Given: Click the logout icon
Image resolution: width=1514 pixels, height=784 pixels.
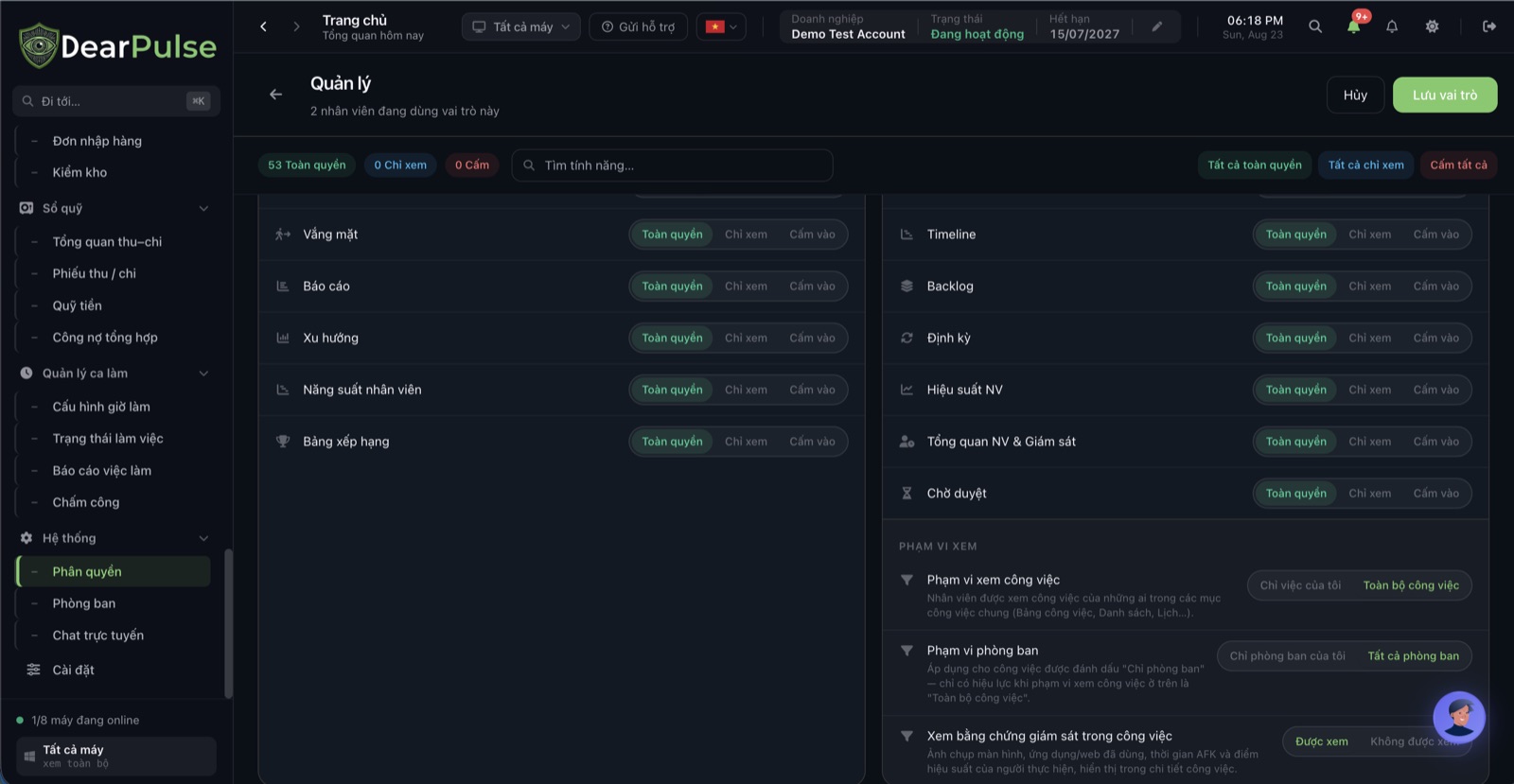Looking at the screenshot, I should 1489,26.
